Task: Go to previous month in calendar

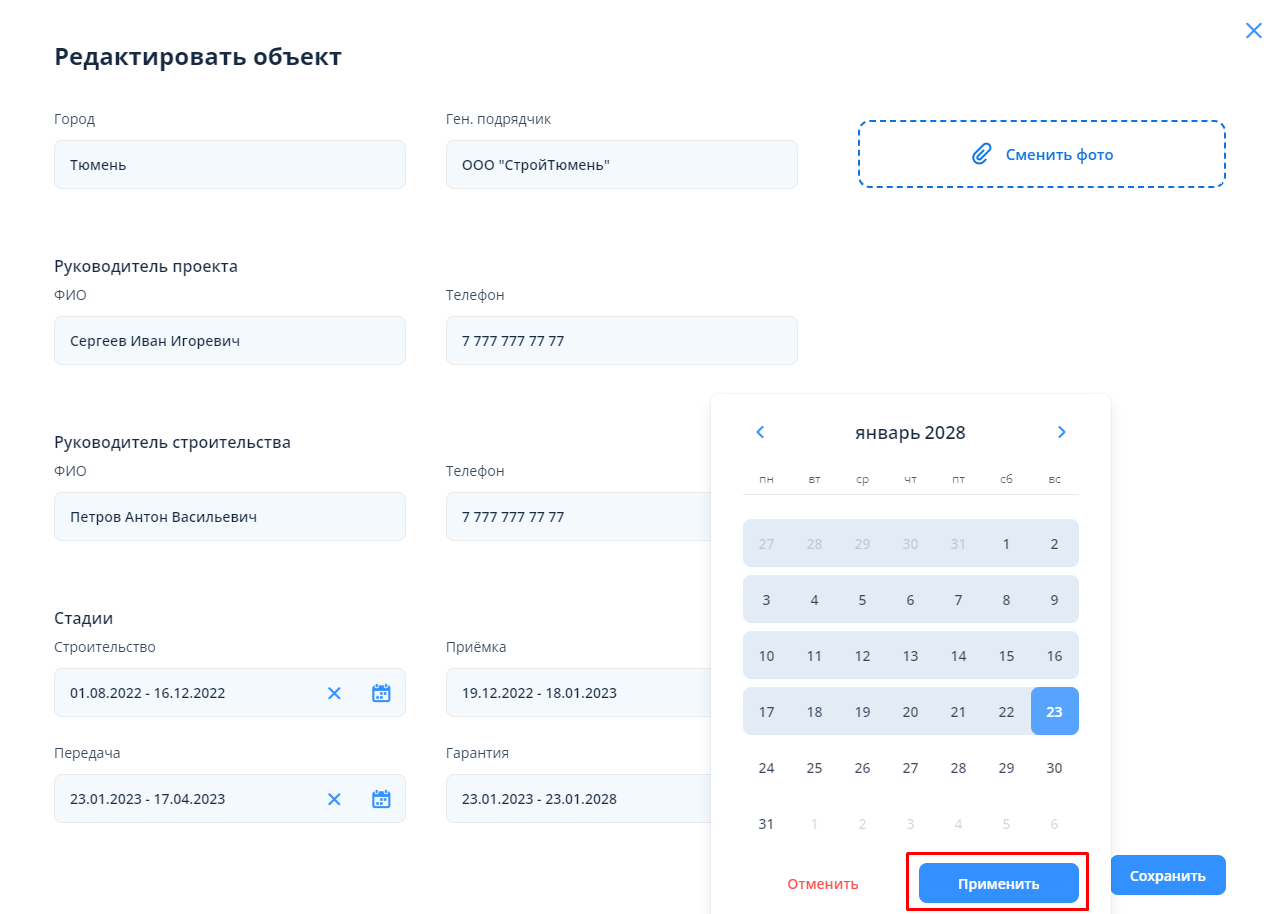Action: tap(760, 432)
